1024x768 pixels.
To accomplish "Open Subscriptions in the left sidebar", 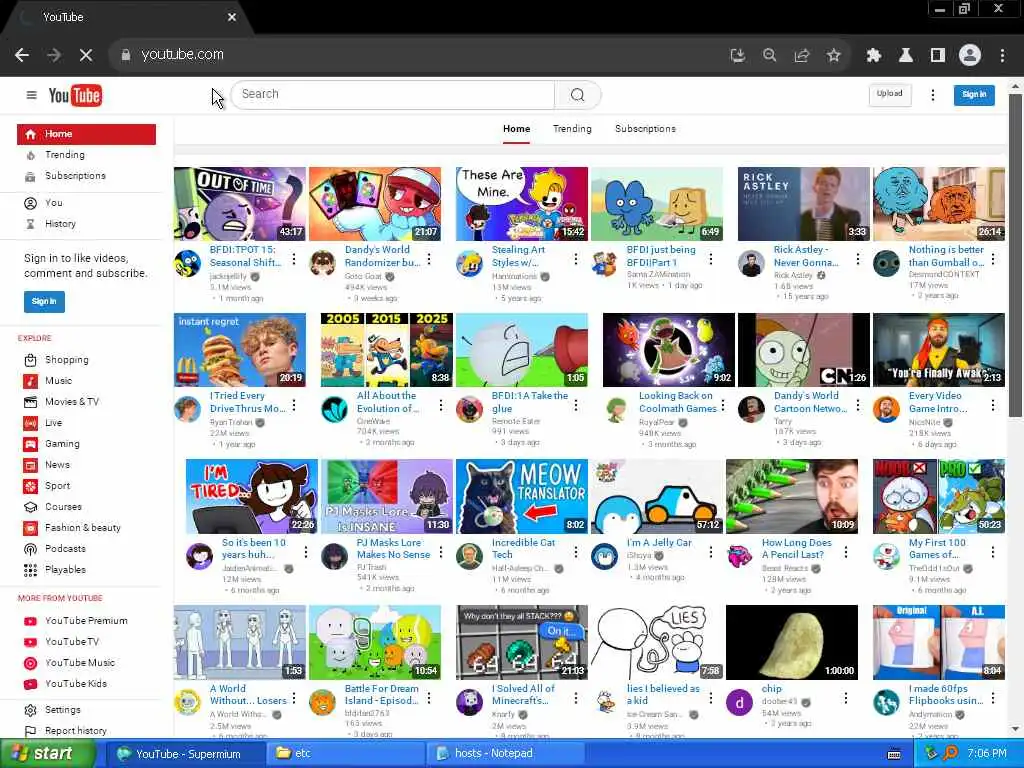I will pyautogui.click(x=86, y=176).
